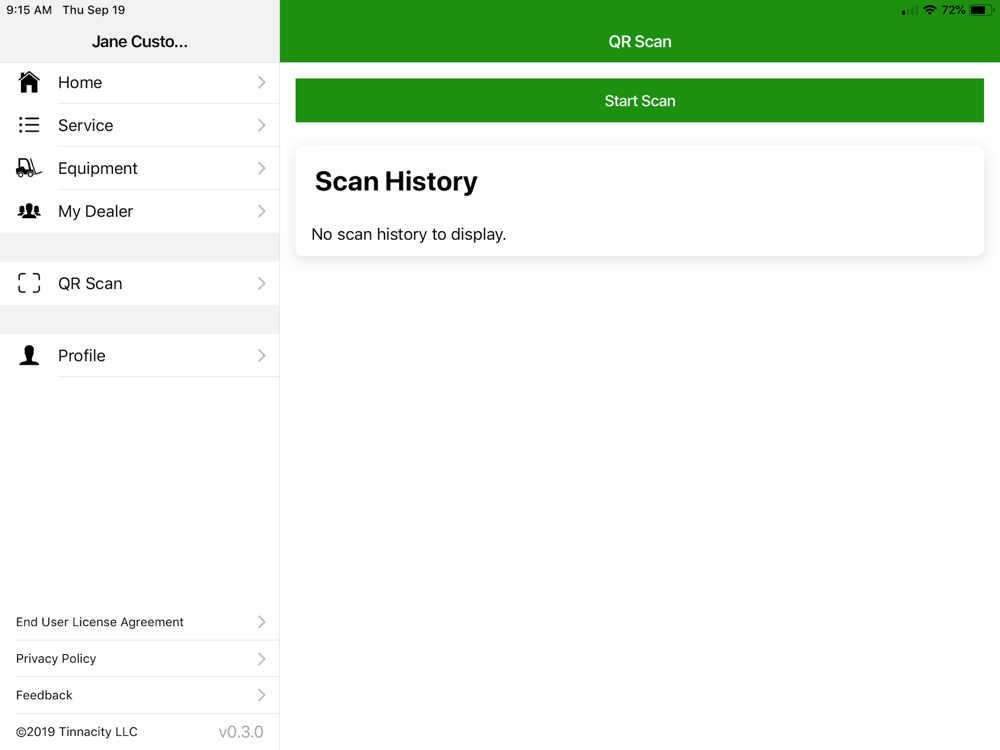Expand the Home row chevron
This screenshot has height=750, width=1000.
[x=261, y=82]
